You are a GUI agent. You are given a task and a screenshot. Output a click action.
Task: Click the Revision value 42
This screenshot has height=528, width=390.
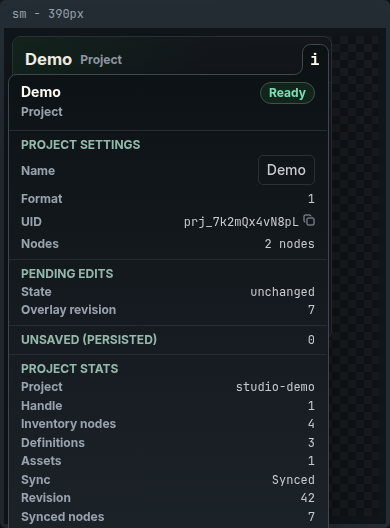pos(307,498)
